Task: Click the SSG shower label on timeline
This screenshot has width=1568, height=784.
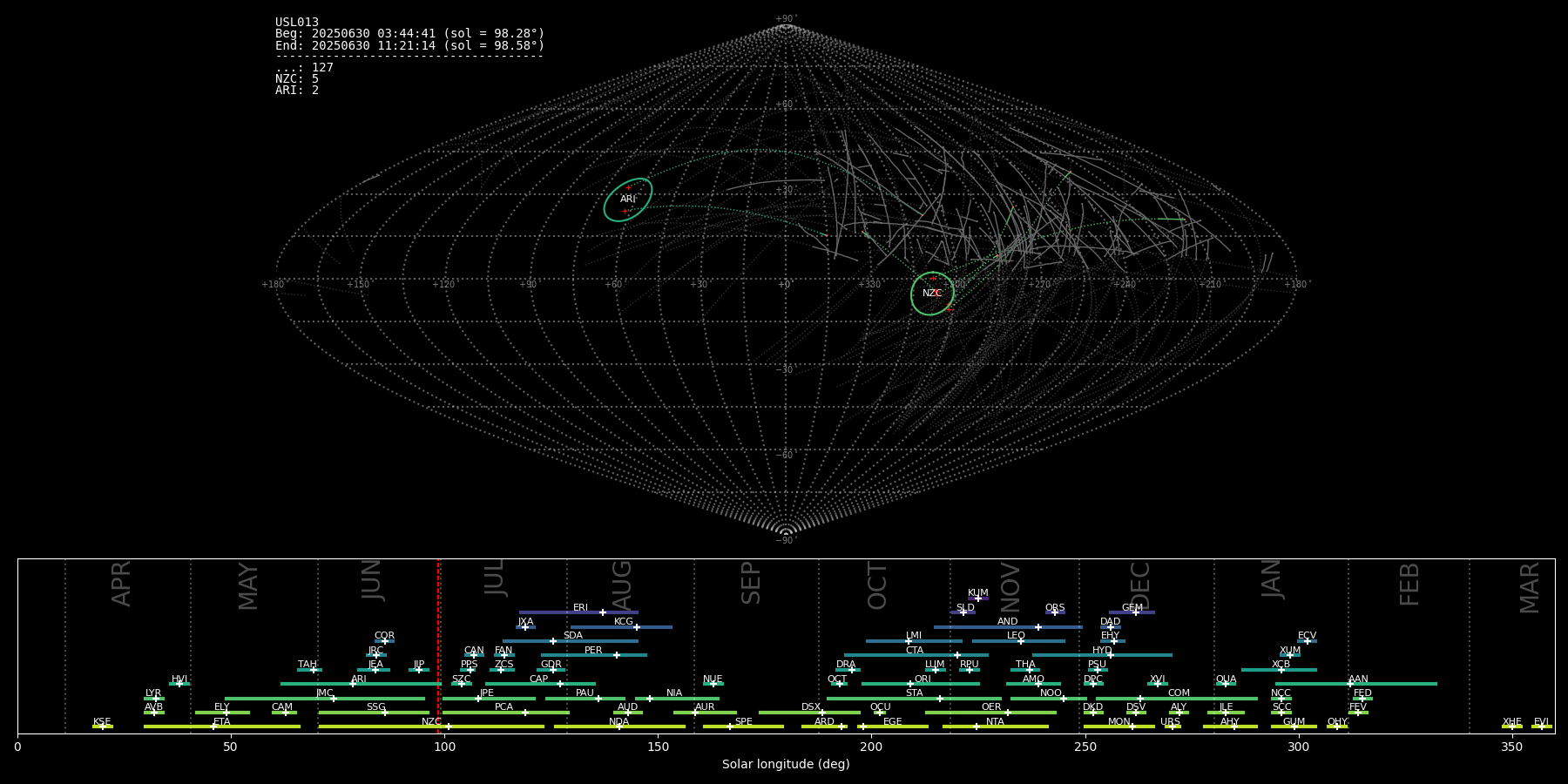Action: click(x=375, y=707)
